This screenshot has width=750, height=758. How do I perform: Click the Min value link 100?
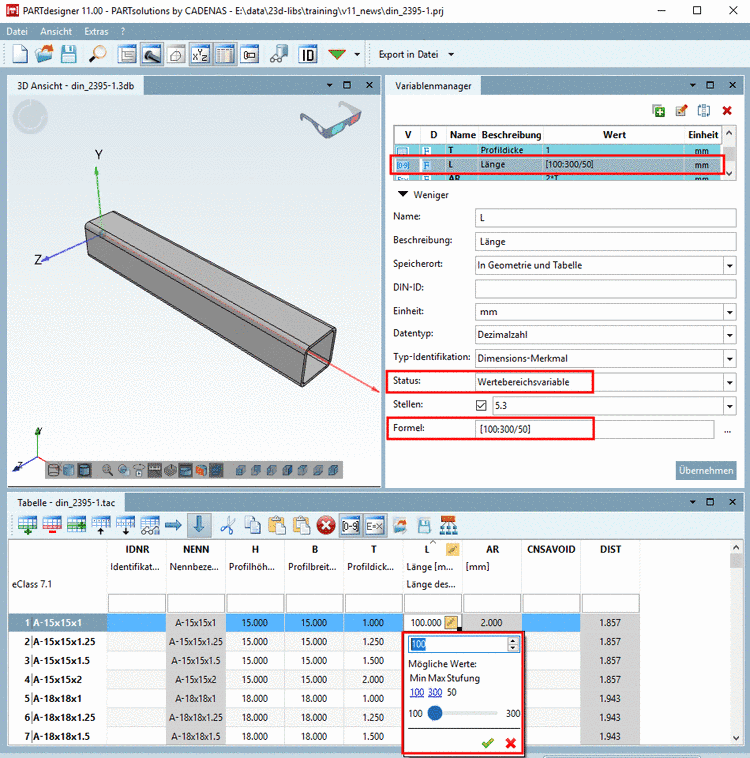pos(417,692)
